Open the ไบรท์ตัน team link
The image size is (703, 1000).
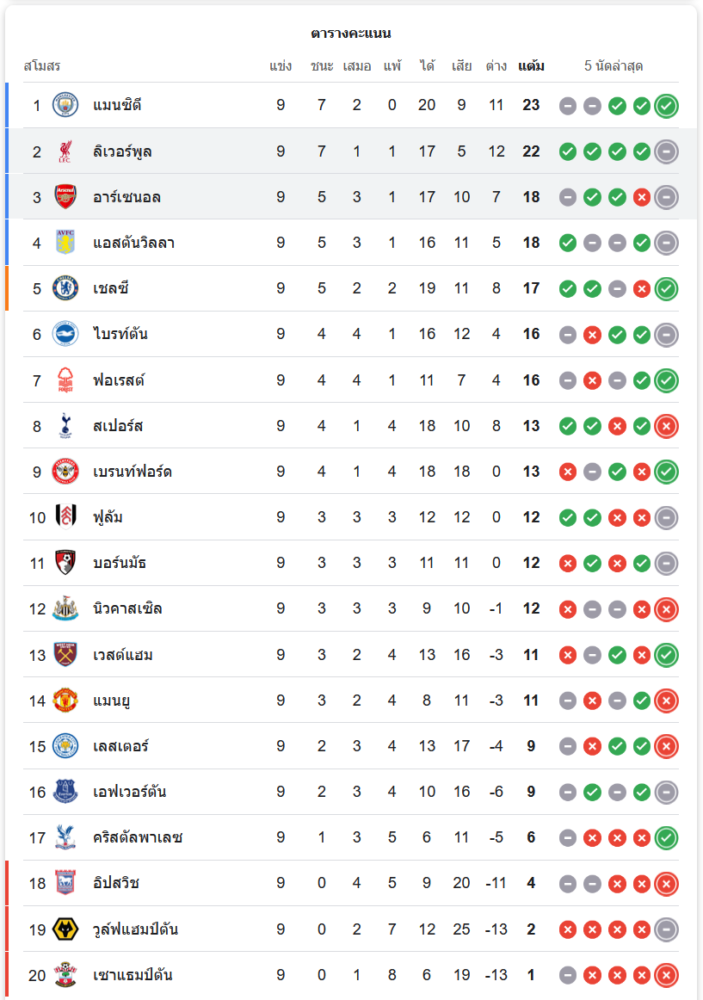coord(120,334)
